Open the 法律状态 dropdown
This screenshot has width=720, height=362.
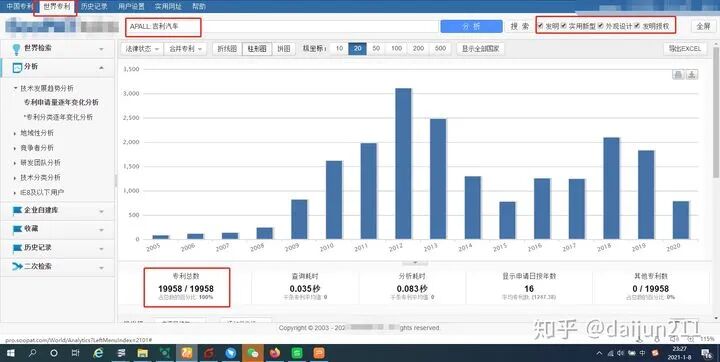(x=142, y=49)
